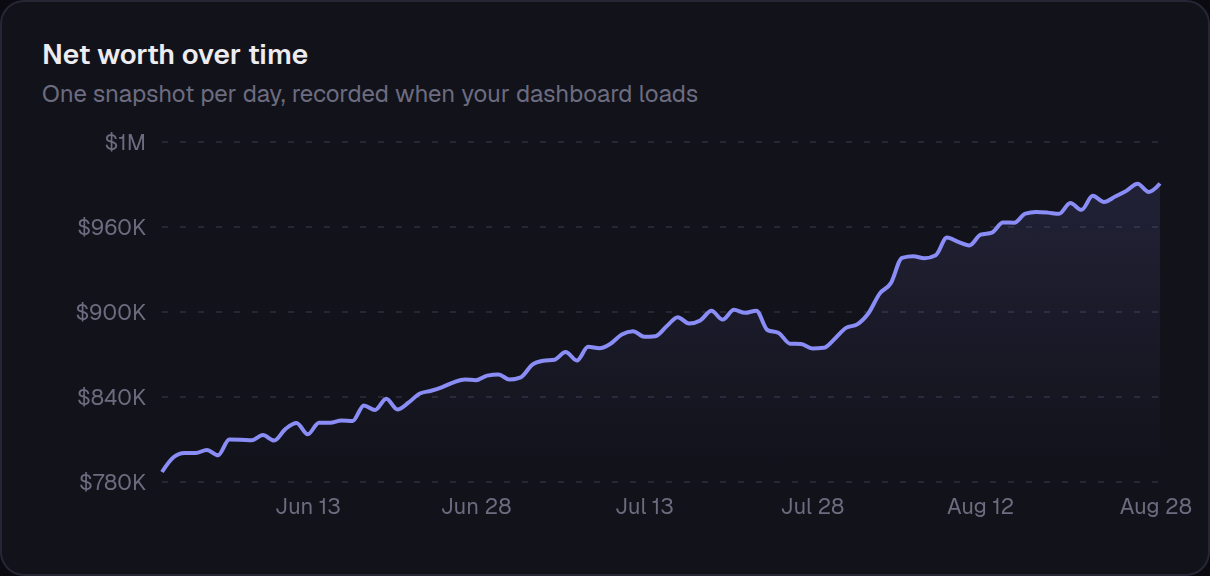Click the line's lowest dip near Jul 28
The image size is (1210, 576).
(814, 348)
